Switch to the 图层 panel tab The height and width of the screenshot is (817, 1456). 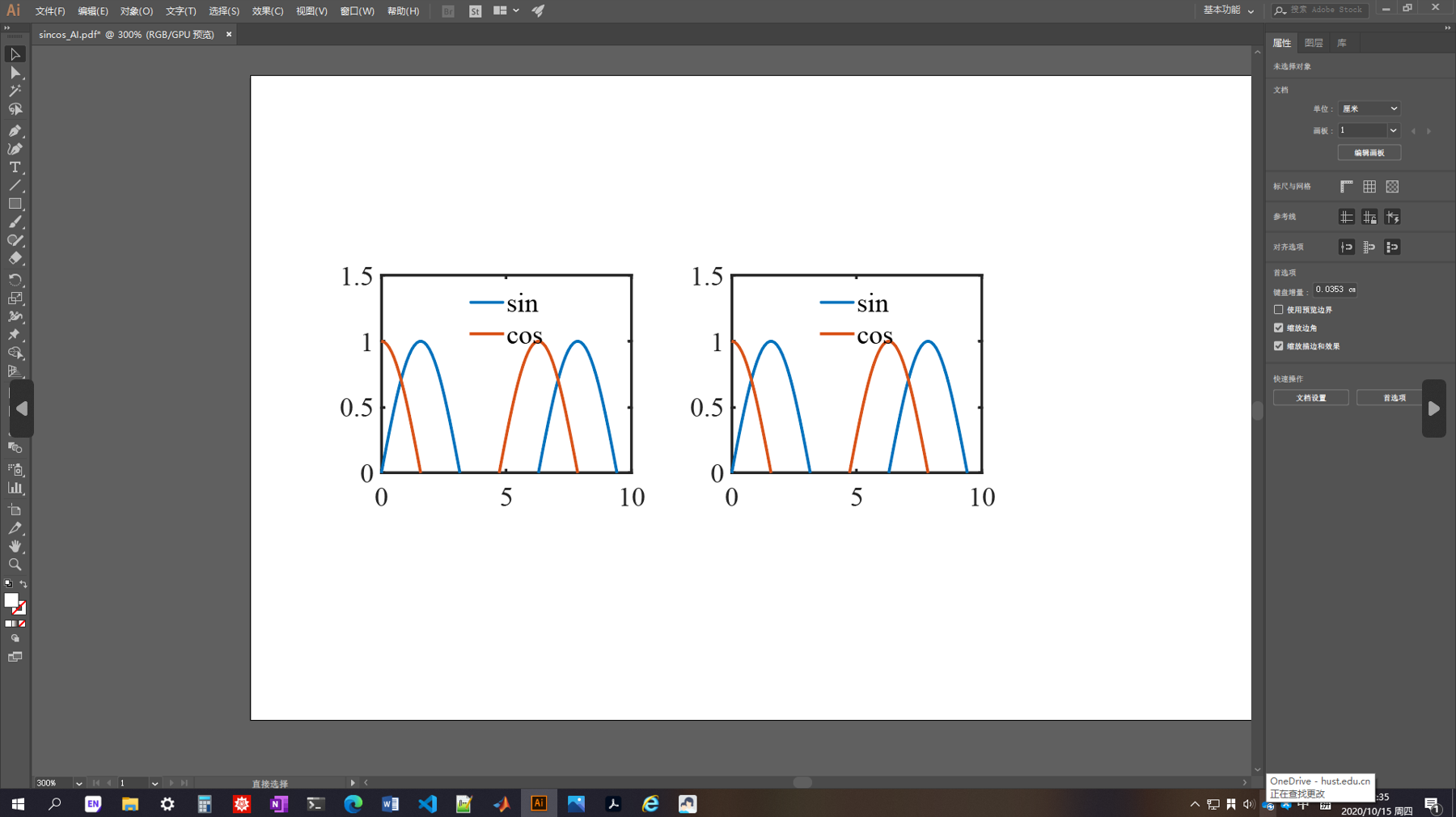1314,42
